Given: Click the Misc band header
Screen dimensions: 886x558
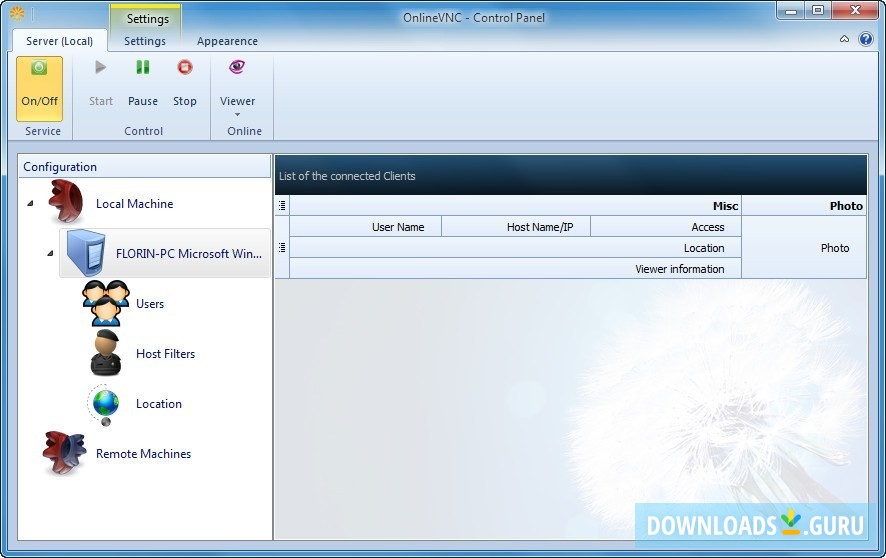Looking at the screenshot, I should click(x=515, y=206).
